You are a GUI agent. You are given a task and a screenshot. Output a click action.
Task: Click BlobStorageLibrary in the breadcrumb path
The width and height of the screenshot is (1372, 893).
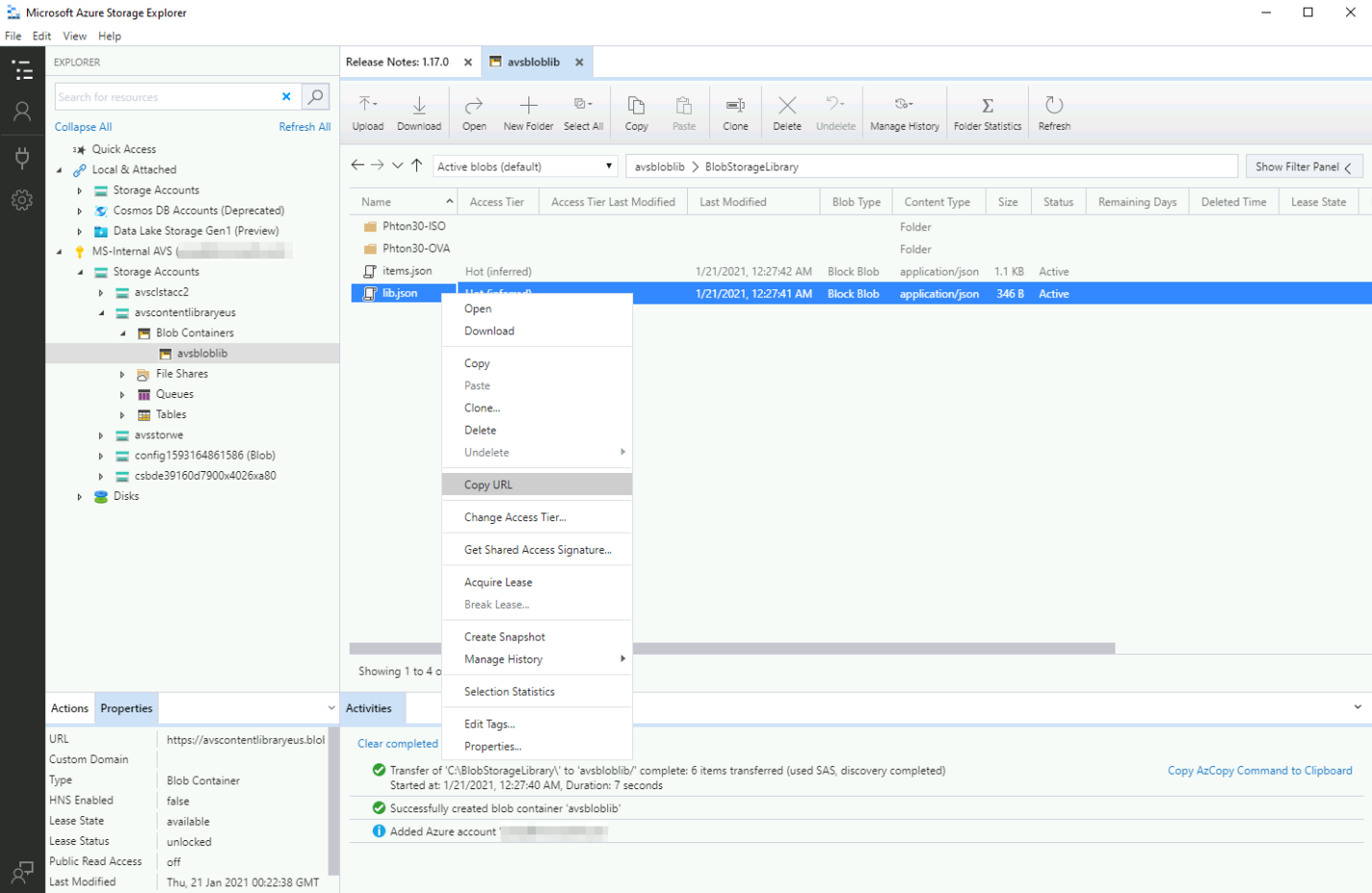point(751,167)
